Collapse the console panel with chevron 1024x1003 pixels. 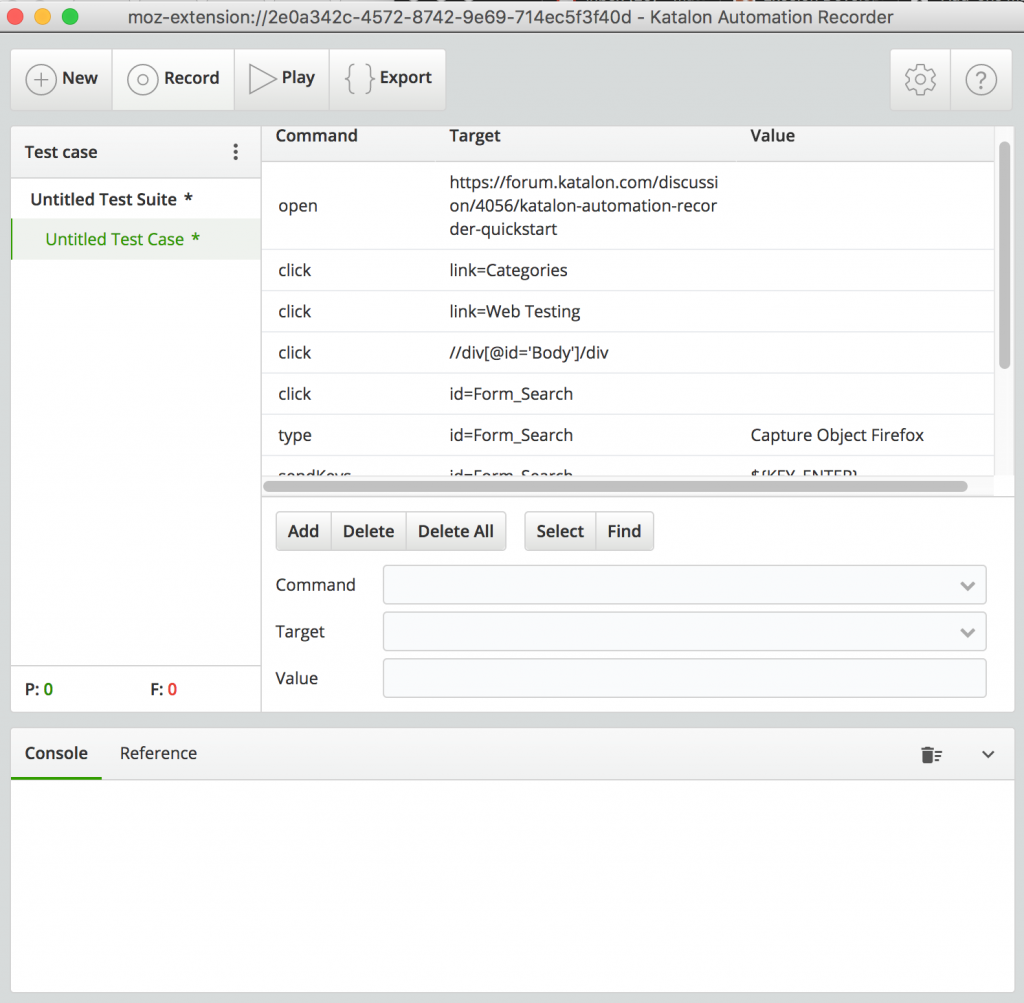(x=988, y=754)
